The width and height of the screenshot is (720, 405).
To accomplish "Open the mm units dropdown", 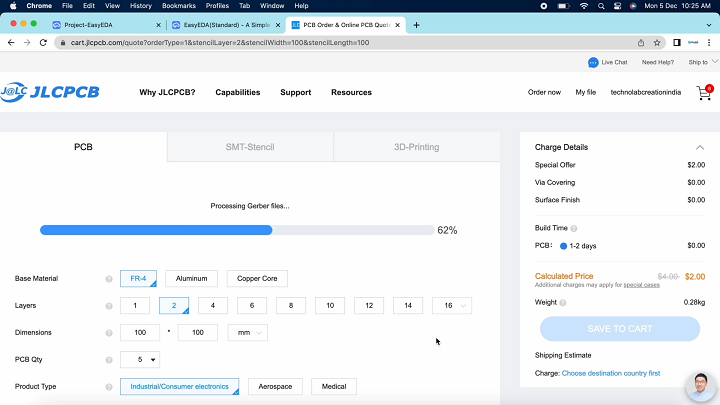I will click(x=248, y=333).
